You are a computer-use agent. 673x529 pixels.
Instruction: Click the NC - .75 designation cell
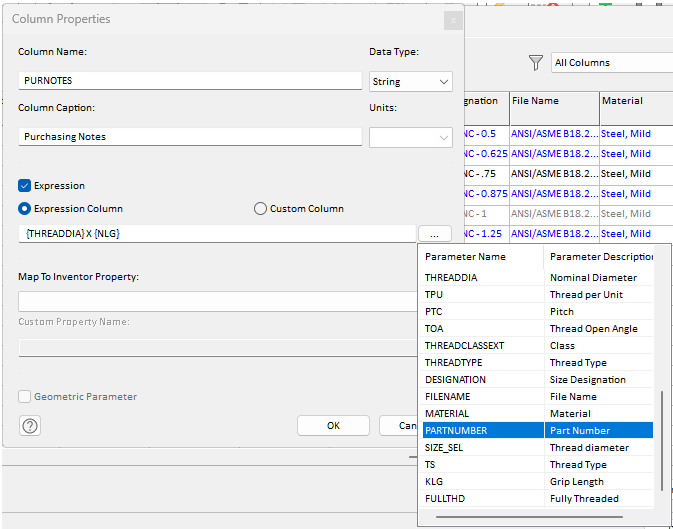(x=486, y=174)
